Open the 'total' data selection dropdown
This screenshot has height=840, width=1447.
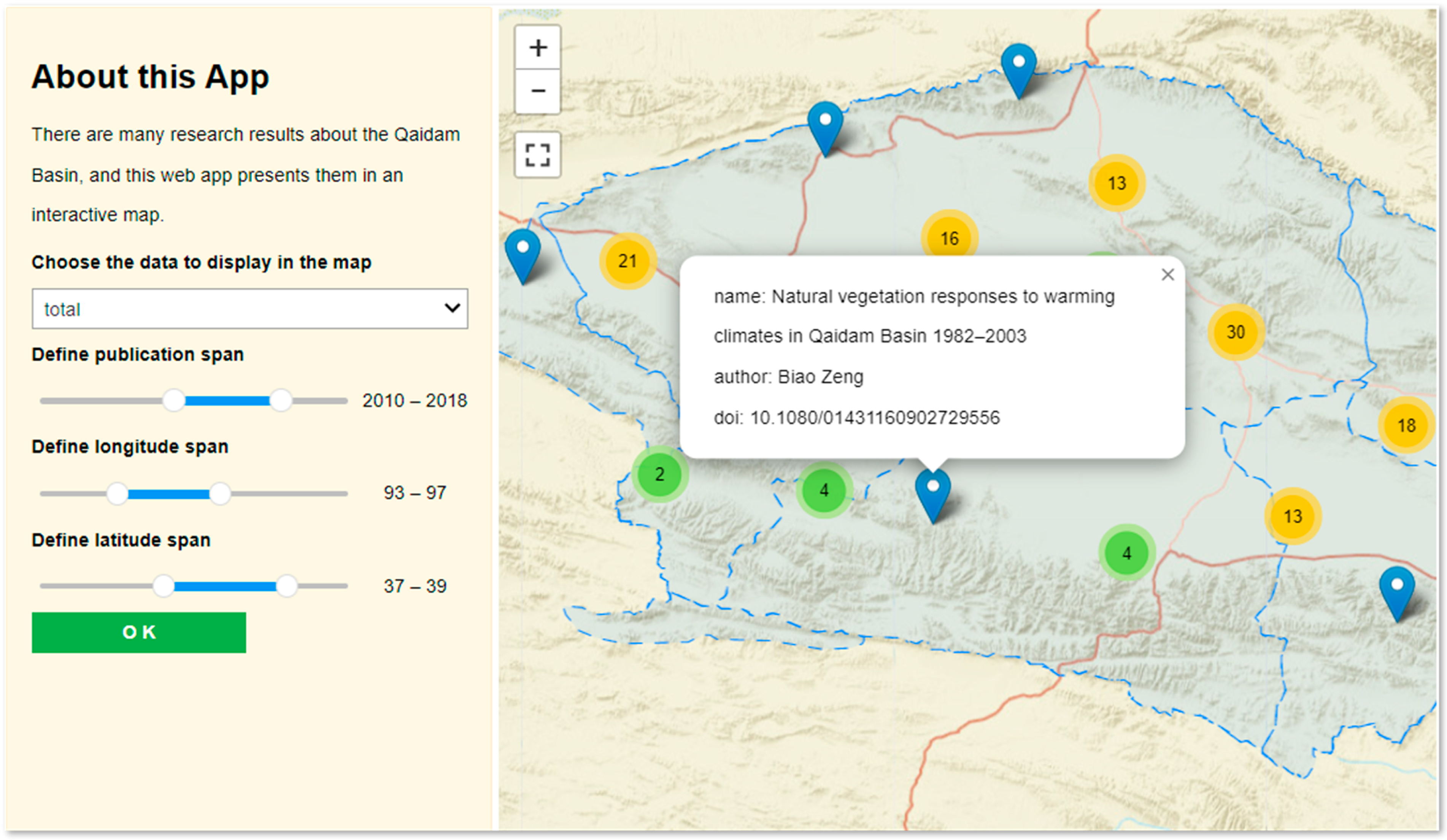[x=250, y=309]
